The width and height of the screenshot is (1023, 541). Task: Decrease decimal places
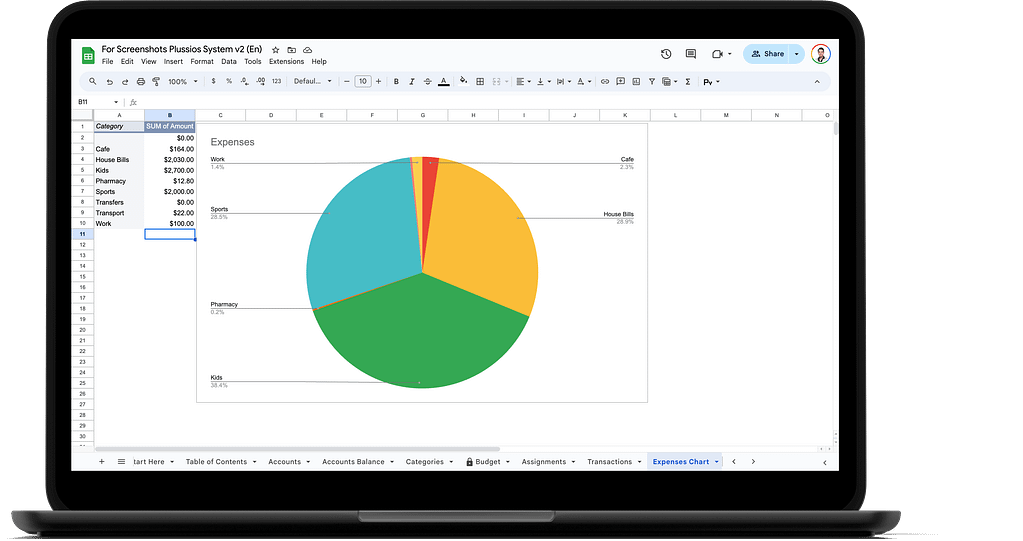[x=244, y=82]
